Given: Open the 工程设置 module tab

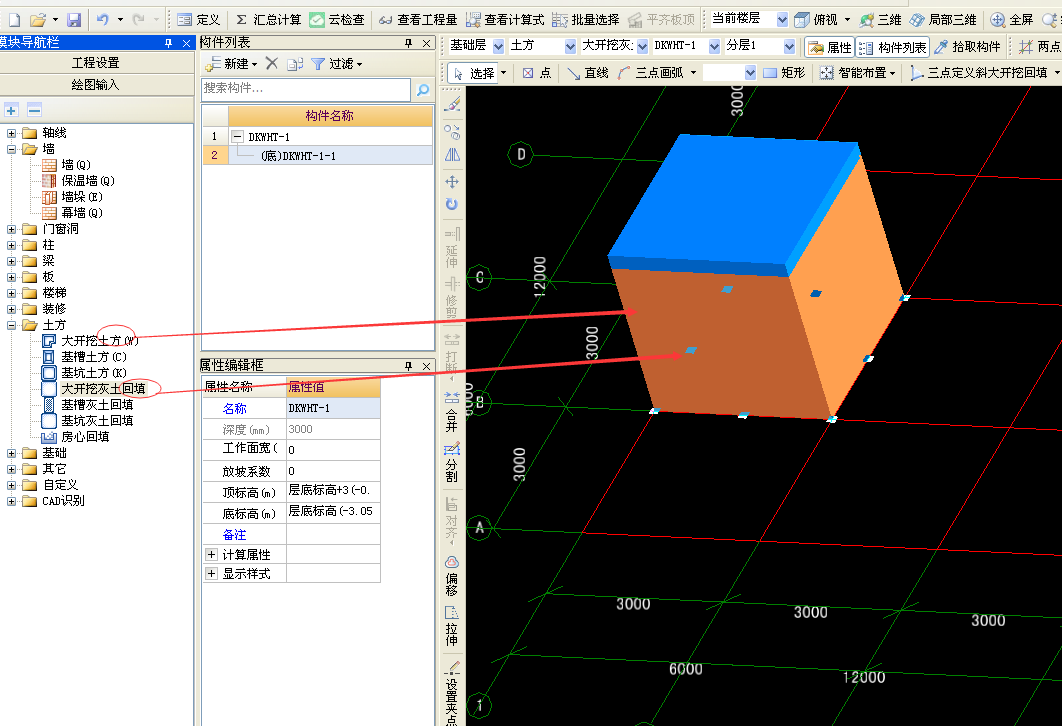Looking at the screenshot, I should [96, 62].
